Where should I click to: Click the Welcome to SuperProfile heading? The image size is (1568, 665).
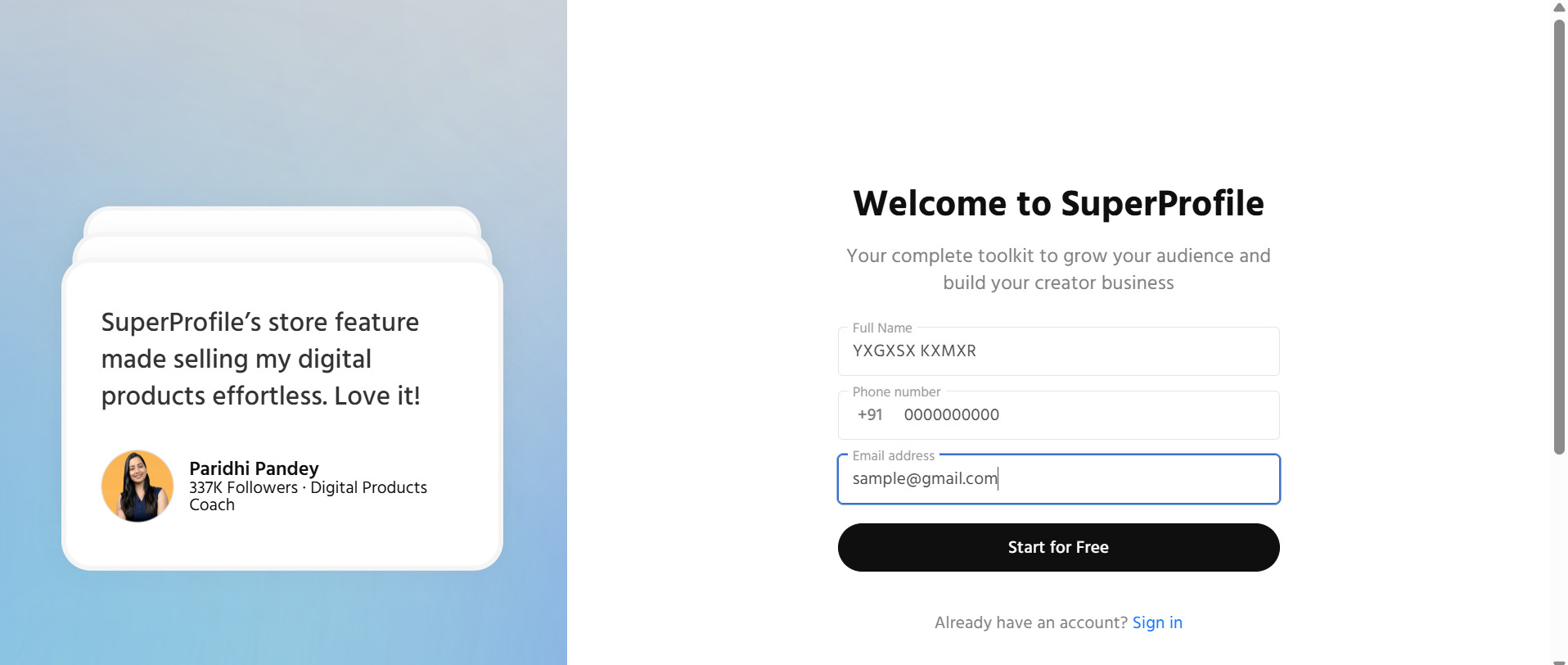(x=1058, y=203)
